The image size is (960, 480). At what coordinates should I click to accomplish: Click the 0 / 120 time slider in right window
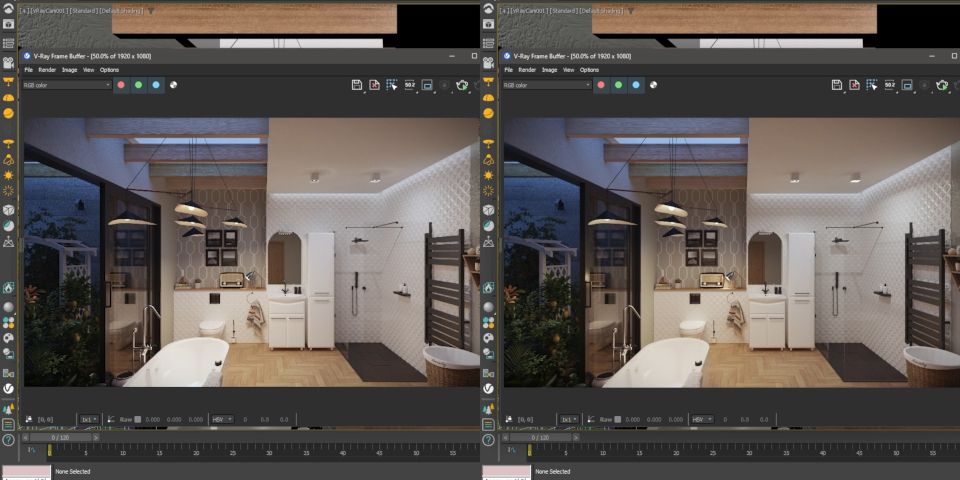540,437
